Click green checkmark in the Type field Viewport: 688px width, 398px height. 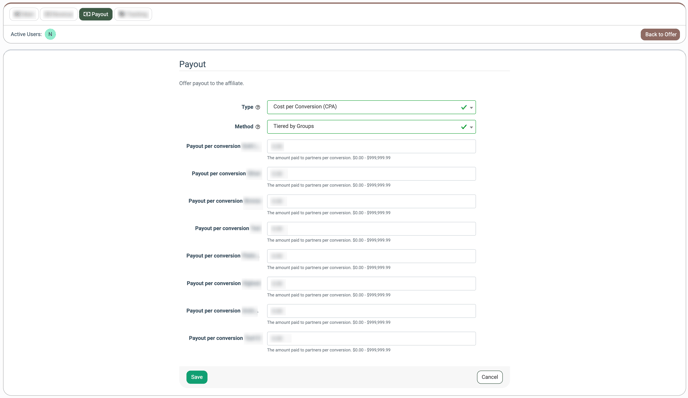(464, 107)
